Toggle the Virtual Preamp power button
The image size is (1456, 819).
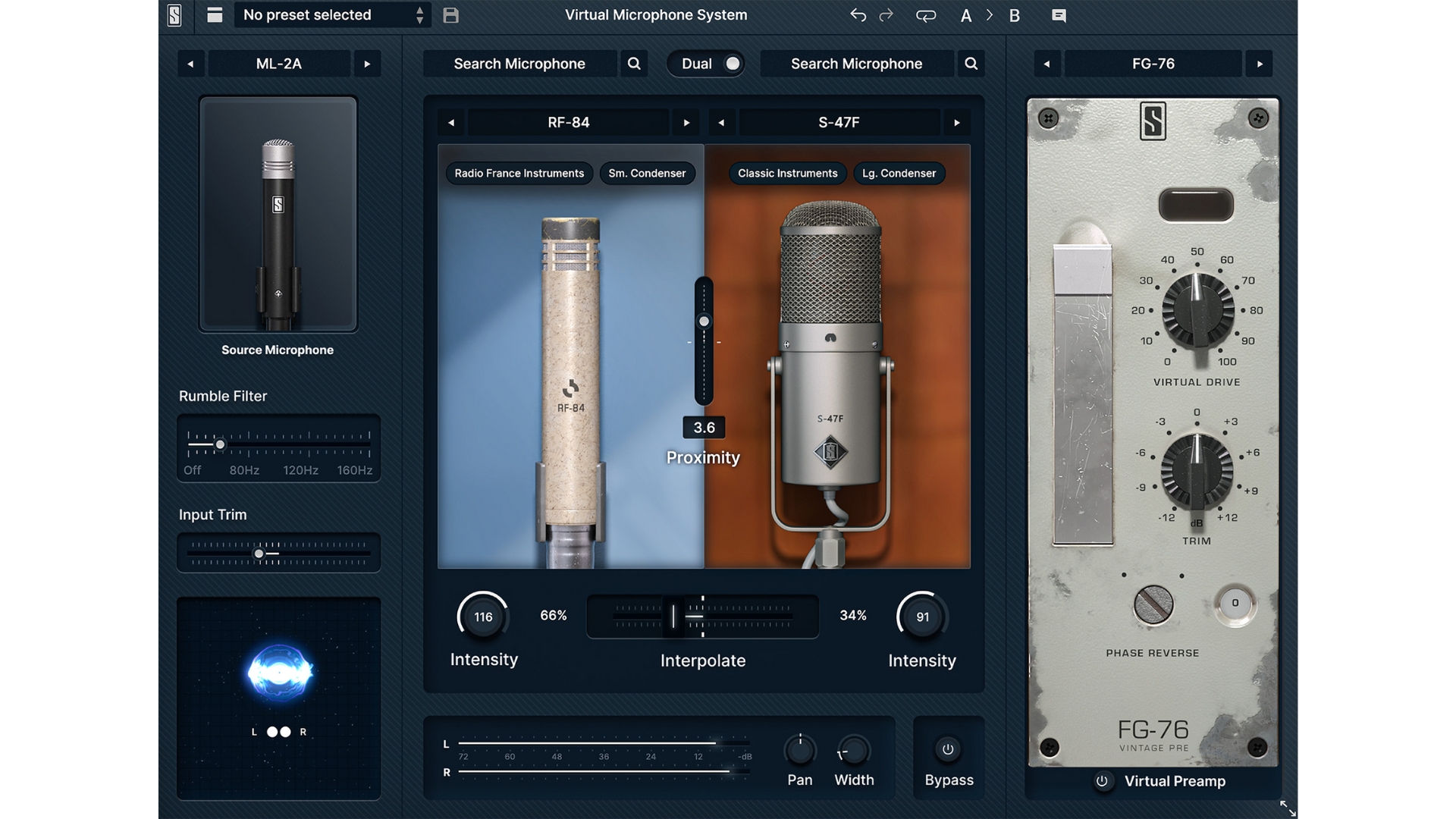pos(1102,781)
